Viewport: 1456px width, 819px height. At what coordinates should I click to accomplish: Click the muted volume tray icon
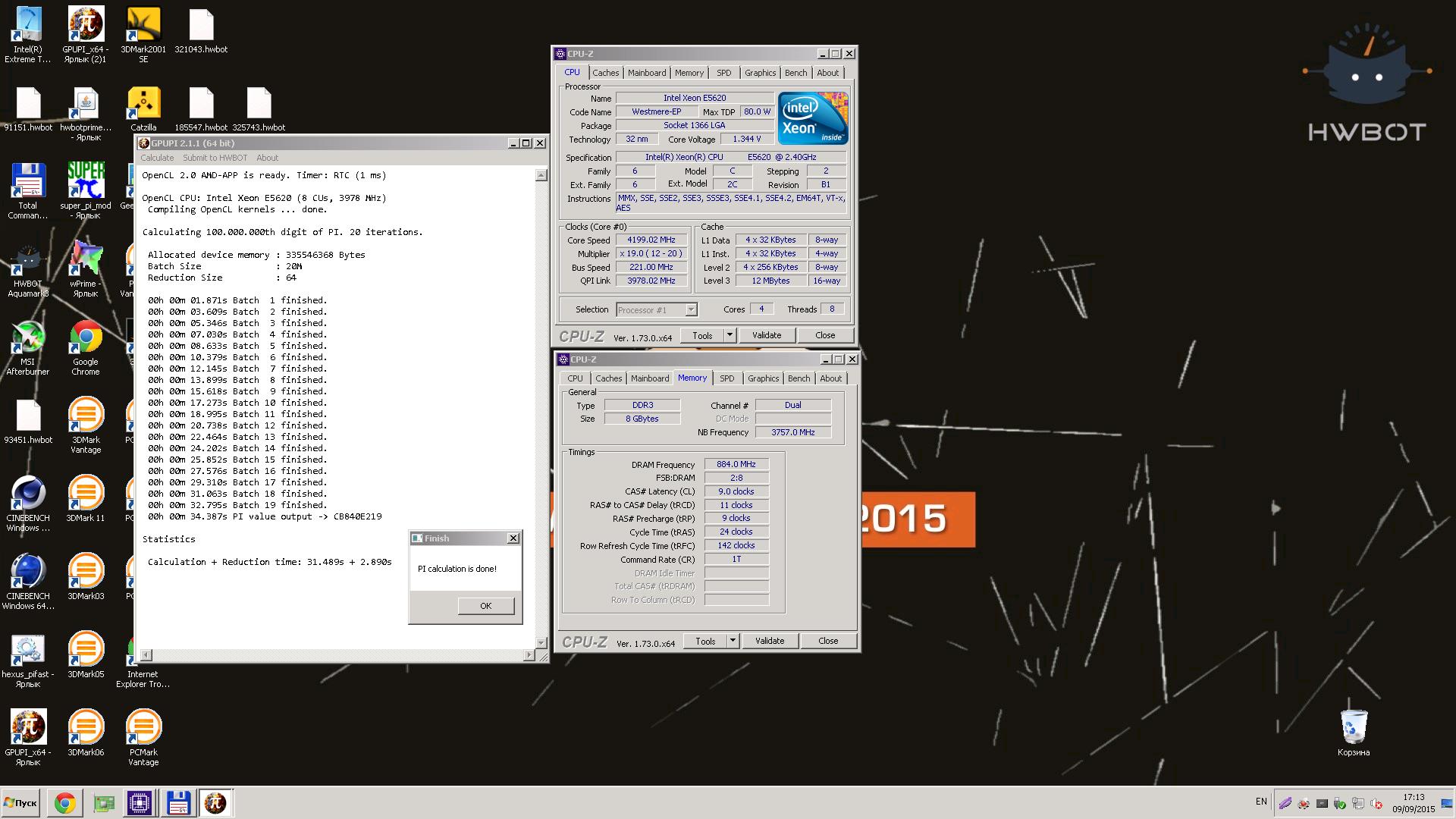coord(1376,804)
